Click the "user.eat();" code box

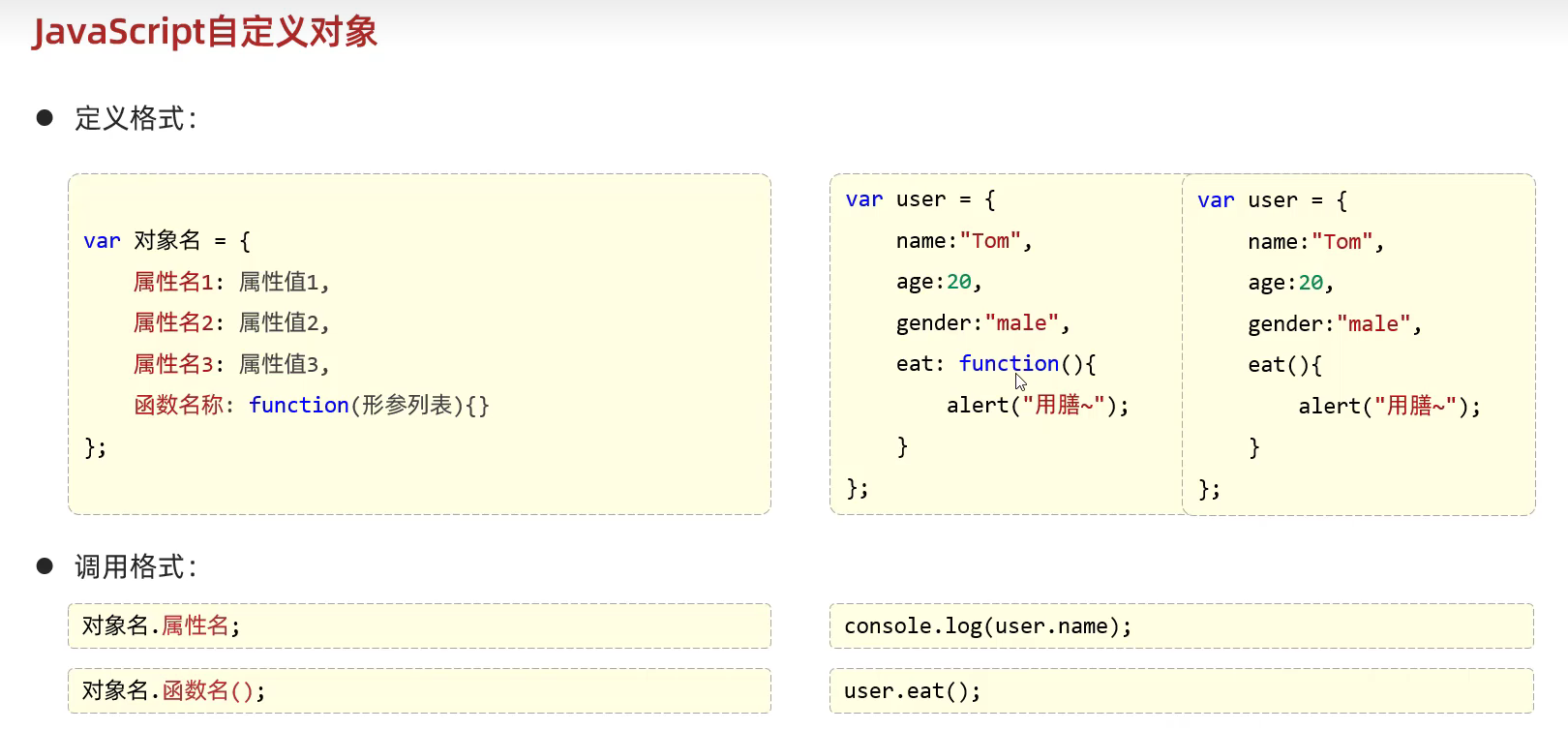pos(1181,691)
